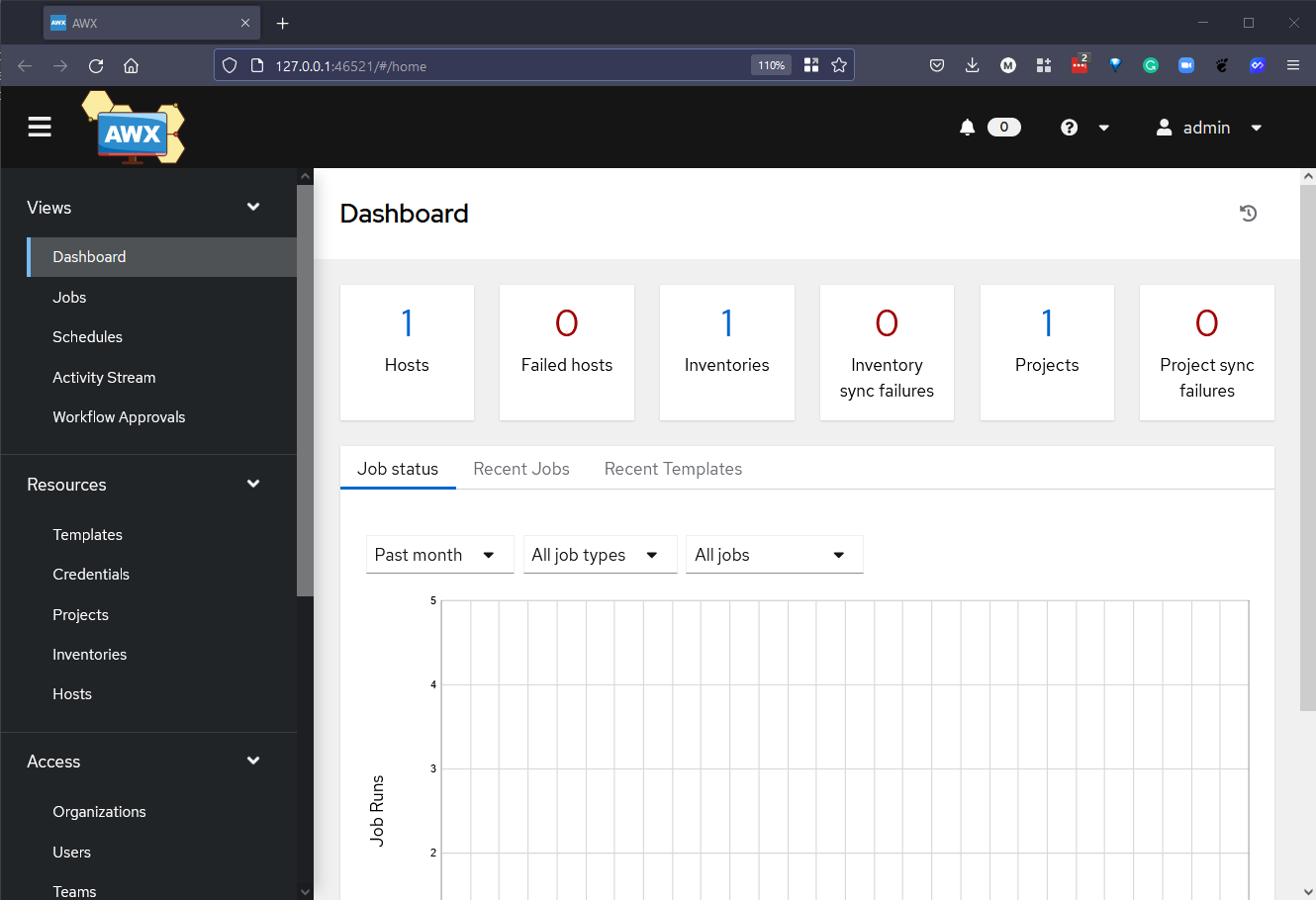This screenshot has width=1316, height=900.
Task: Open Templates from the sidebar
Action: tap(87, 534)
